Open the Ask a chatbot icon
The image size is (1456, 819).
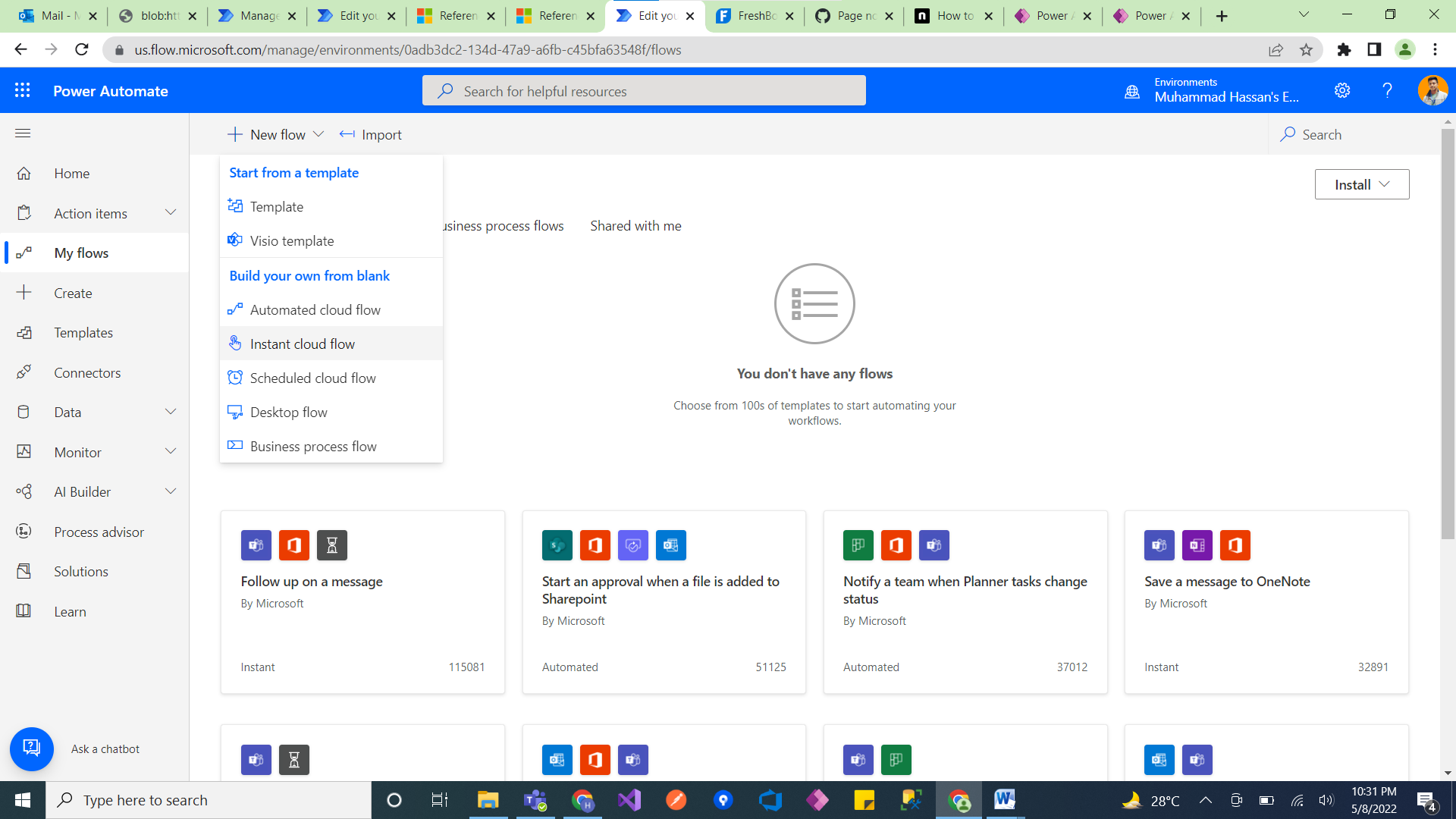point(31,748)
